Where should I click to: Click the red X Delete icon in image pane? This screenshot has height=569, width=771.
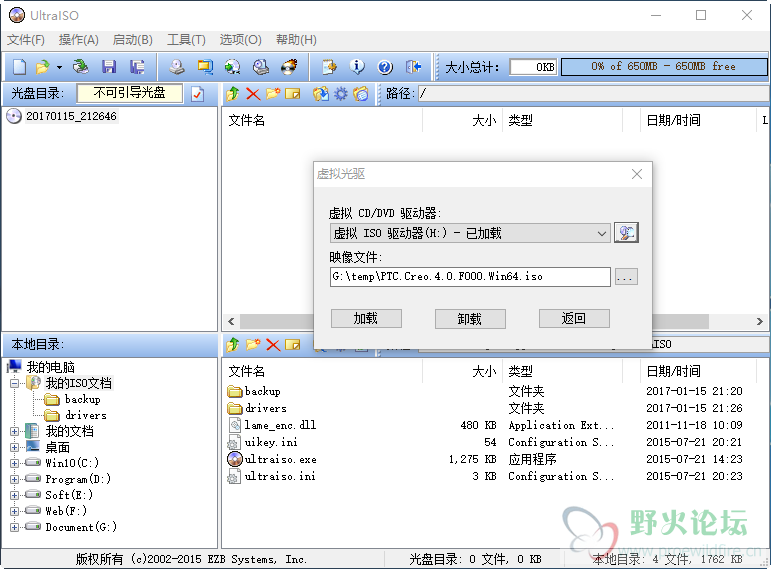point(253,93)
